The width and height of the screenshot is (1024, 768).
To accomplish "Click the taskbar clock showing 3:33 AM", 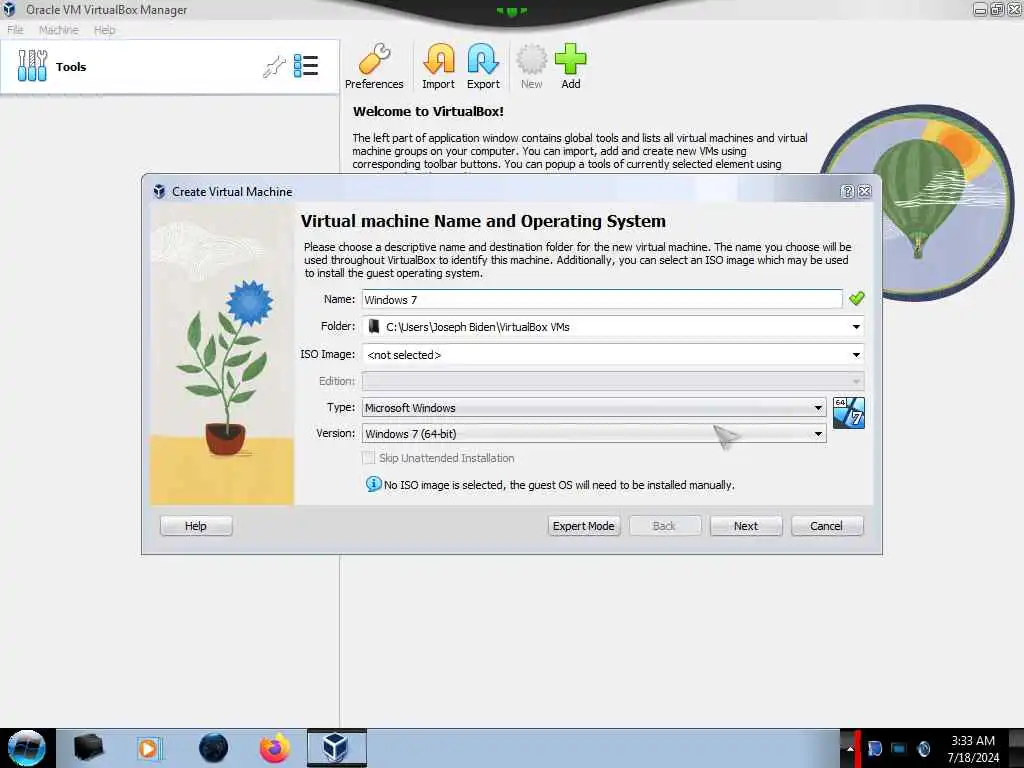I will [972, 748].
